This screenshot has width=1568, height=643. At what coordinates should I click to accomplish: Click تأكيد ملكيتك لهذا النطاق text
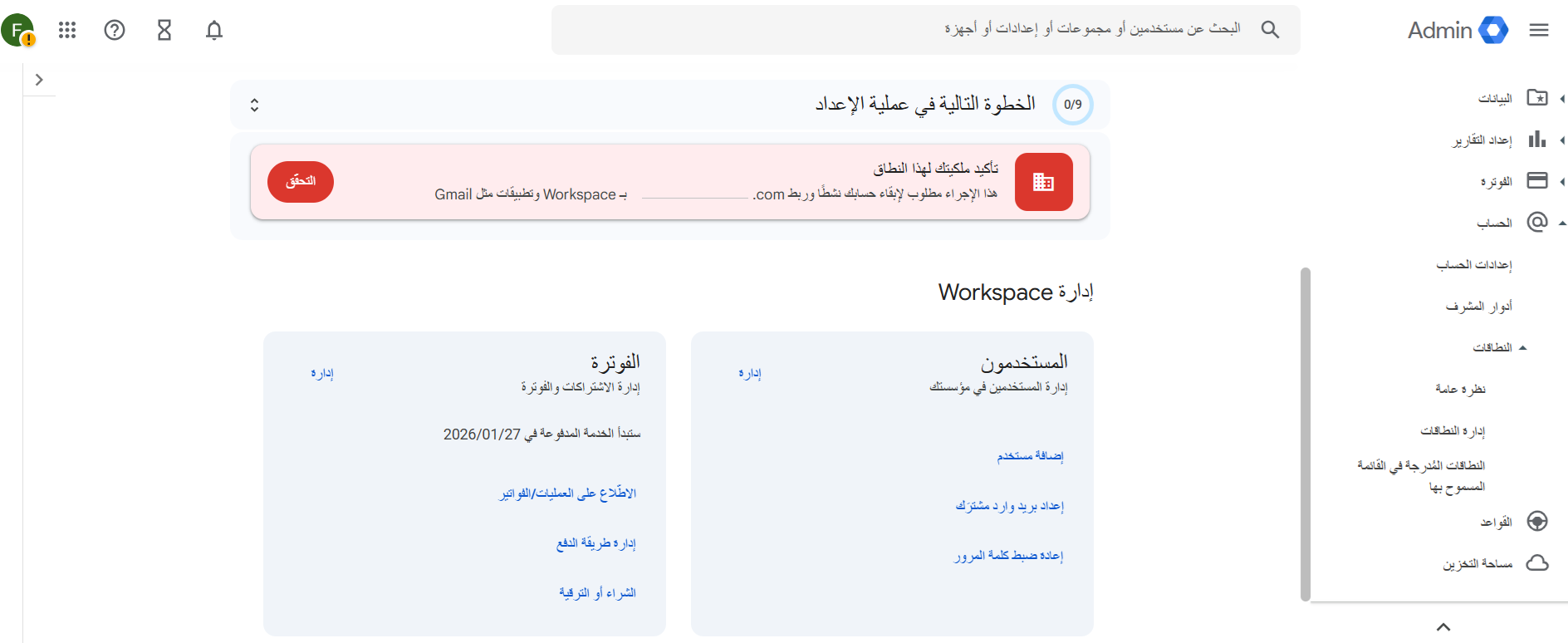click(936, 169)
